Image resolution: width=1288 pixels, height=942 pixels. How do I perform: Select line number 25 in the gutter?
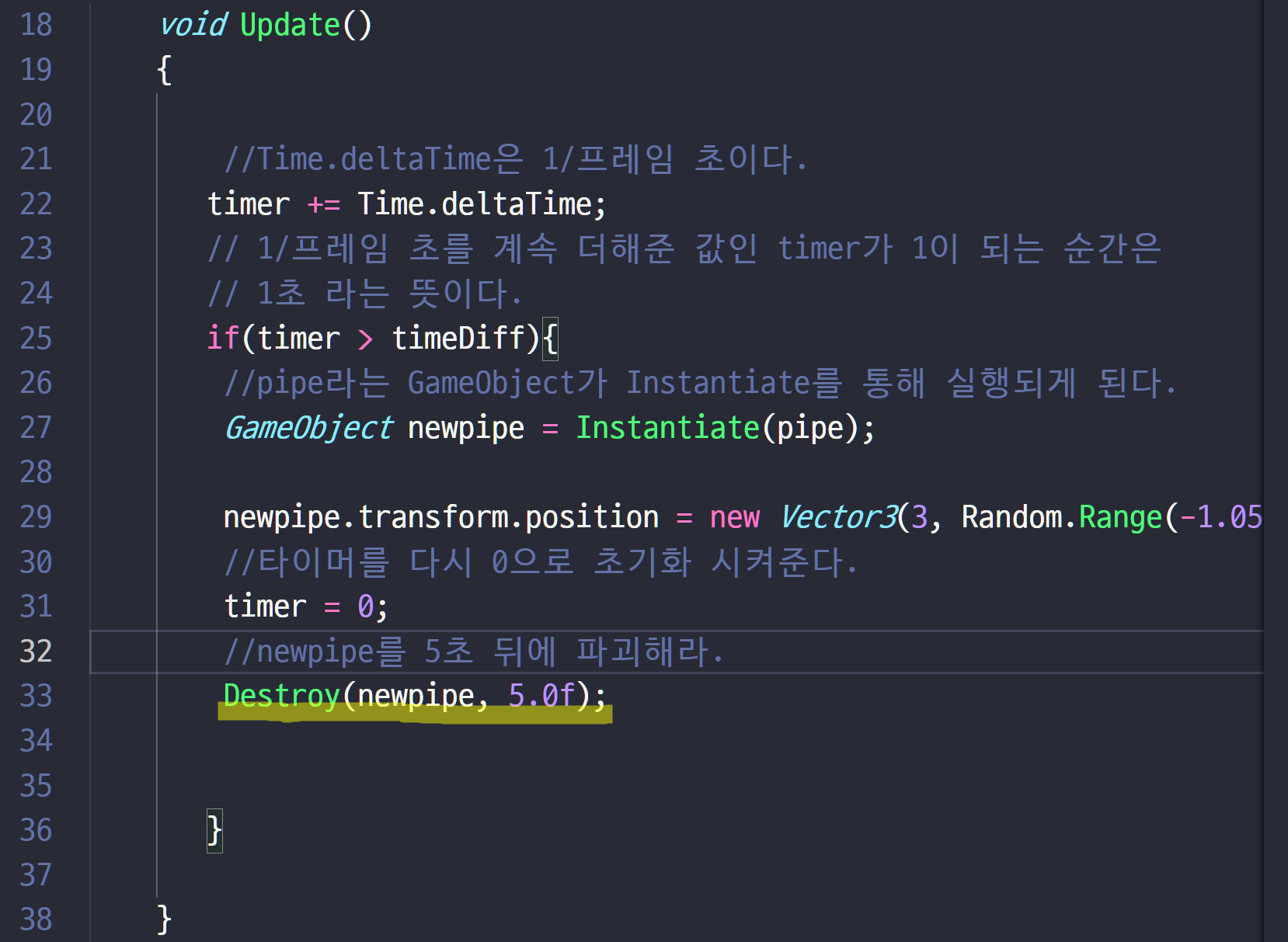36,339
